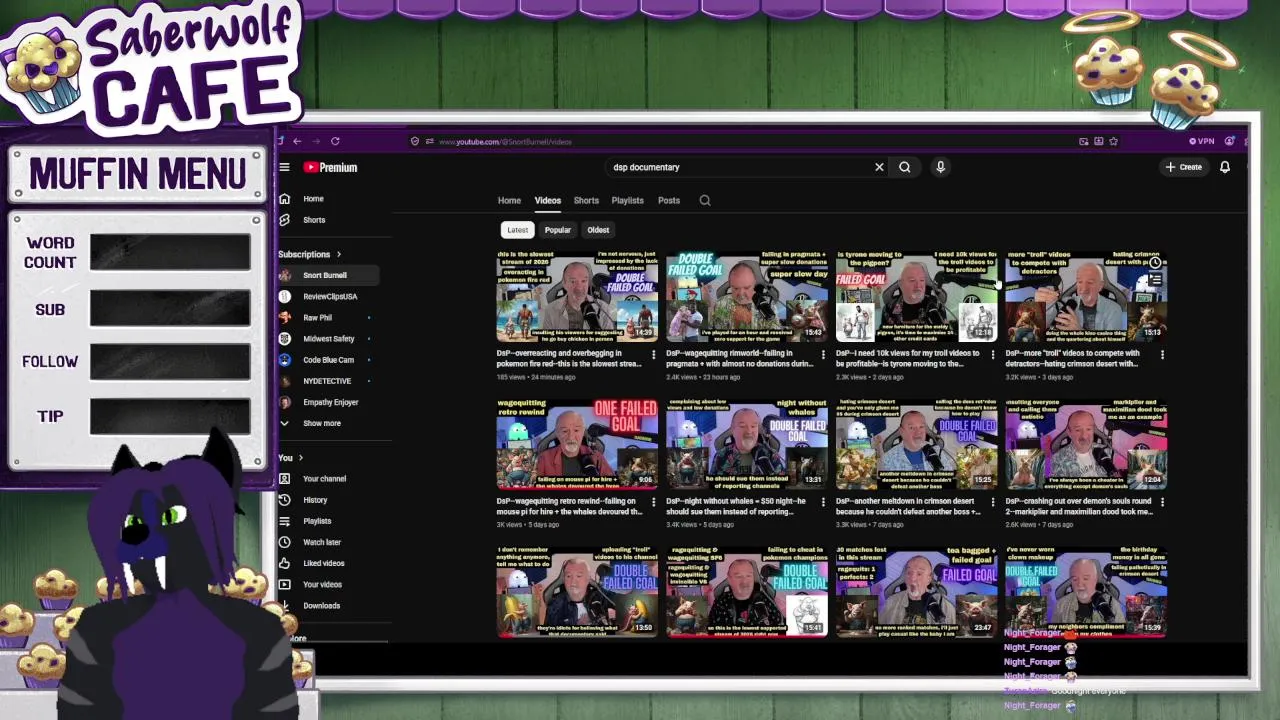Open the Posts tab

[x=668, y=200]
